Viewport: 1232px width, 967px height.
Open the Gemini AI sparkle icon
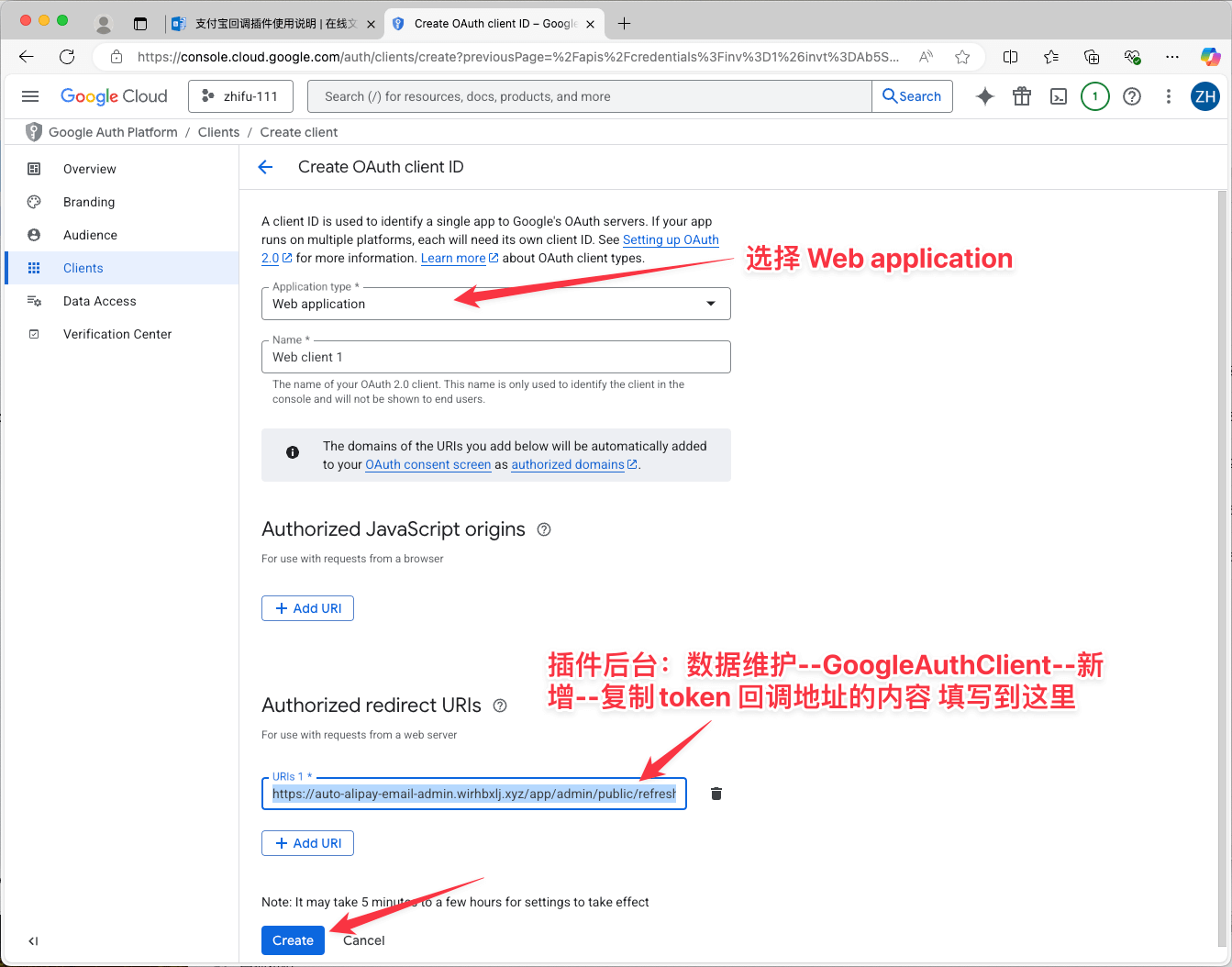click(x=985, y=96)
